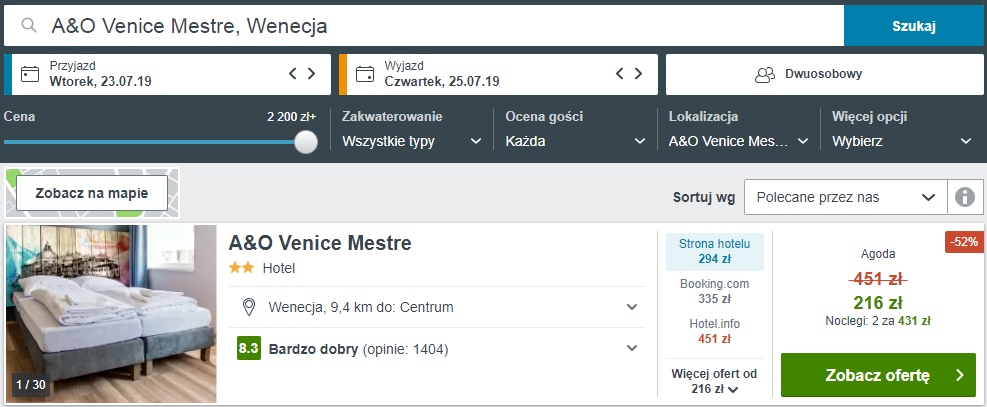Click Zobacz na mapie button
This screenshot has width=987, height=407.
tap(92, 193)
